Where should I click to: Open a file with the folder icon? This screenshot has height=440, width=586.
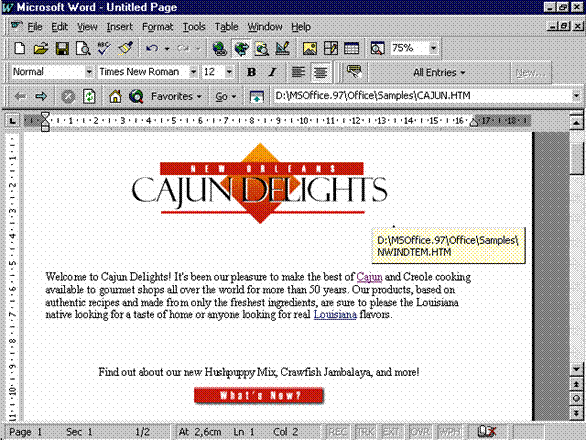(x=41, y=49)
